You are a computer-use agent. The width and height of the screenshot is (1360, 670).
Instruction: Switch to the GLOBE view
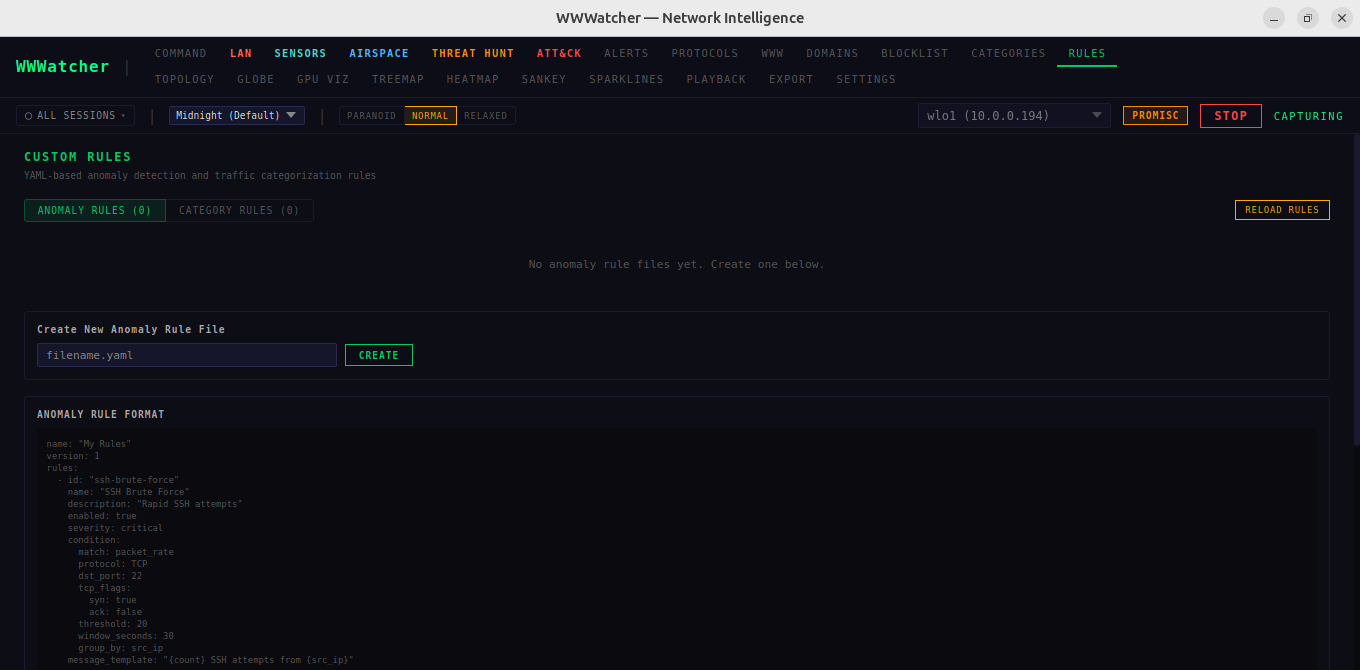pos(255,79)
